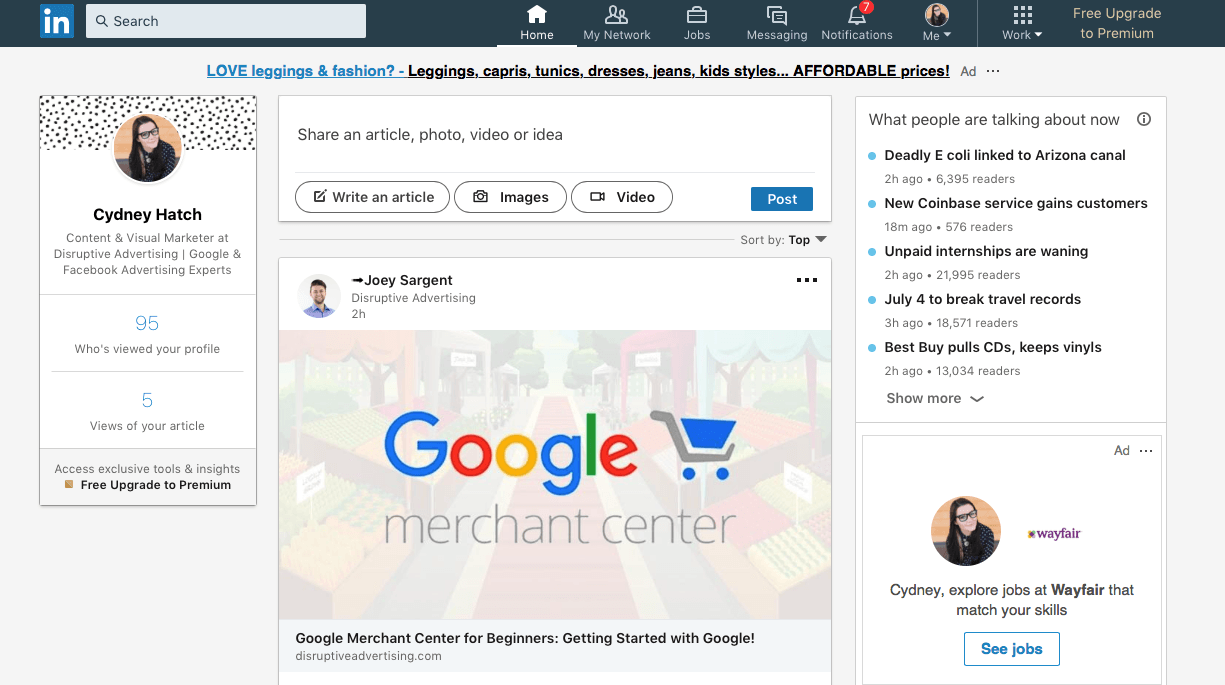Open Notifications bell icon
The width and height of the screenshot is (1225, 685).
tap(857, 14)
